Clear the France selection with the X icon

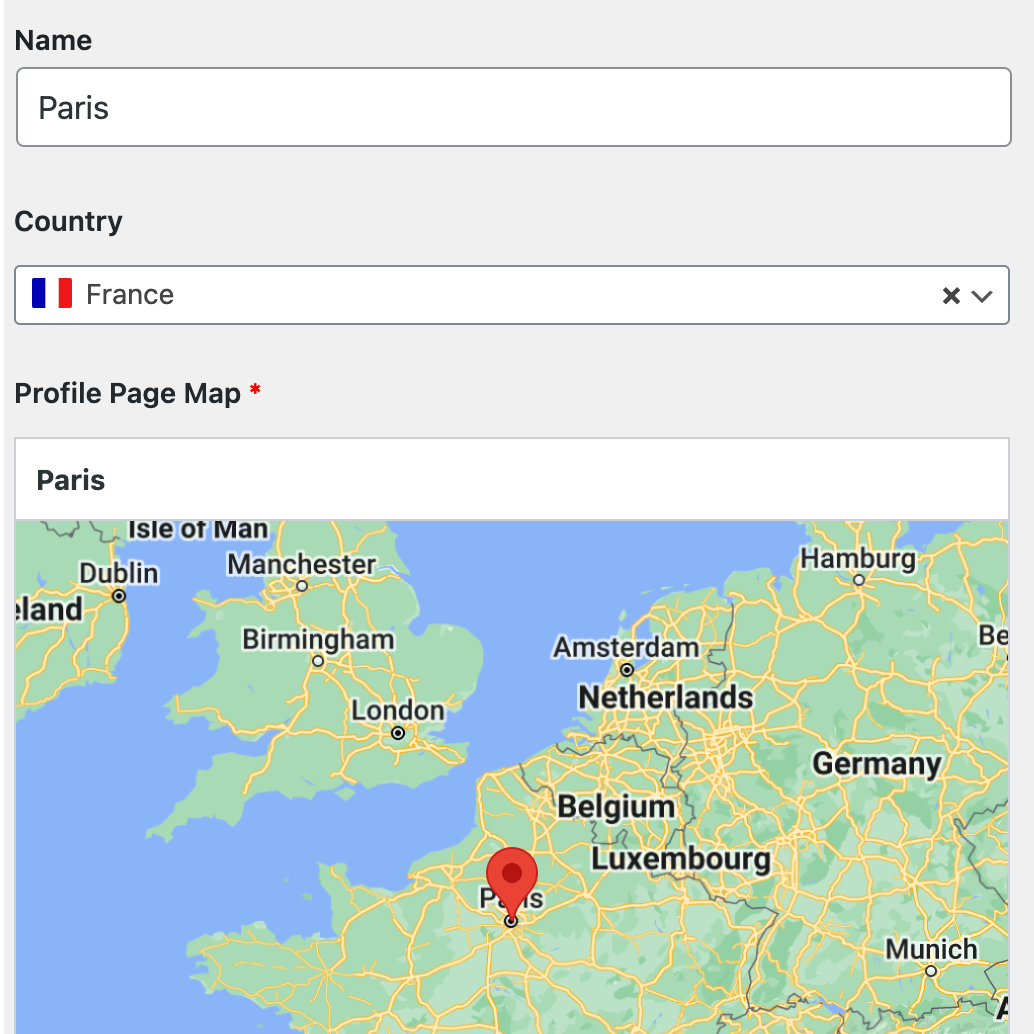[x=951, y=295]
